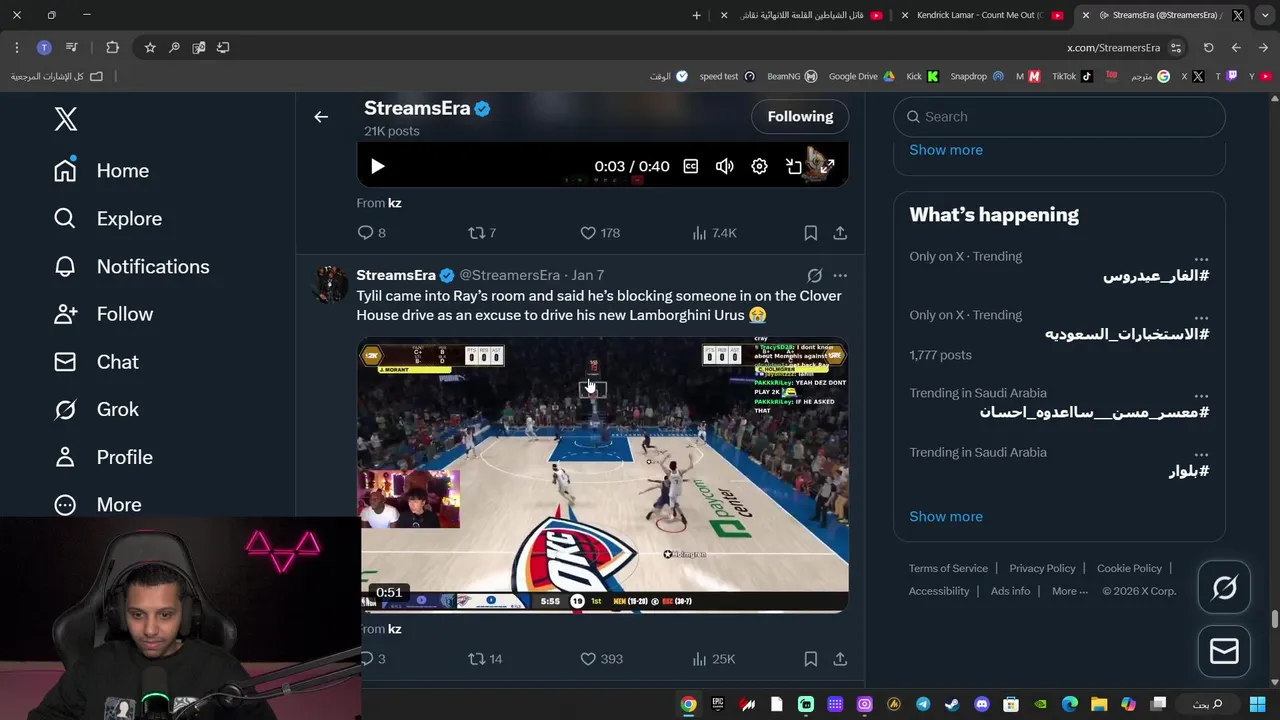Image resolution: width=1280 pixels, height=720 pixels.
Task: Go to Profile in the sidebar
Action: pyautogui.click(x=104, y=457)
